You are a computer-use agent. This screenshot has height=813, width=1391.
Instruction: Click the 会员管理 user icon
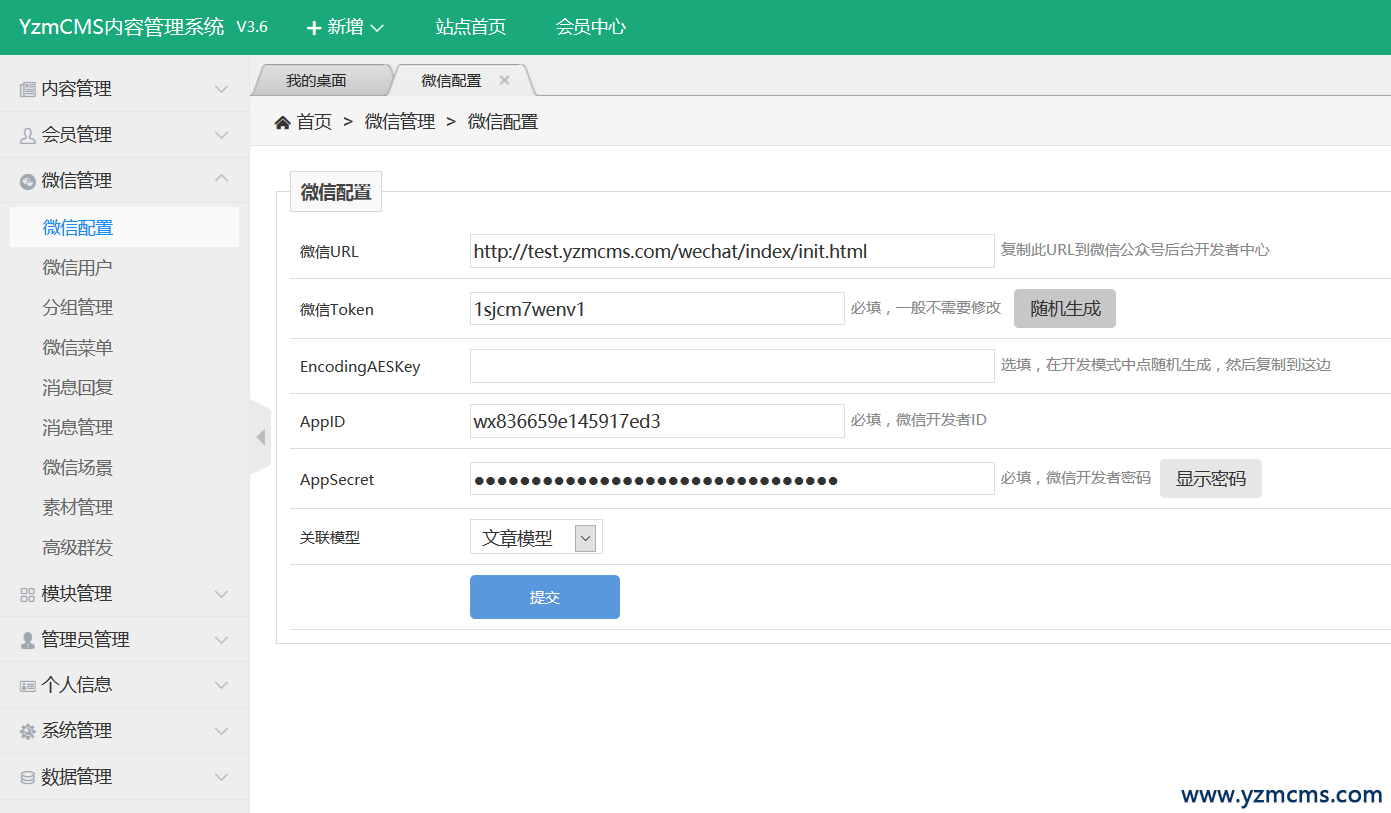27,135
